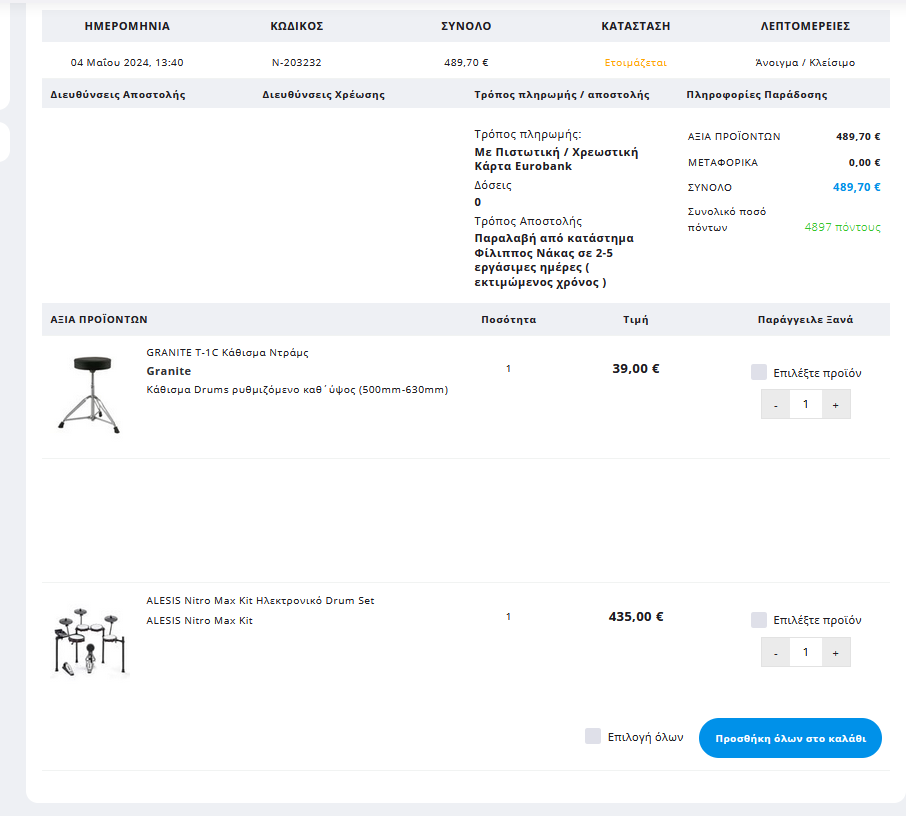Increase quantity of ALESIS Nitro Max Kit
Viewport: 906px width, 816px height.
pos(836,652)
